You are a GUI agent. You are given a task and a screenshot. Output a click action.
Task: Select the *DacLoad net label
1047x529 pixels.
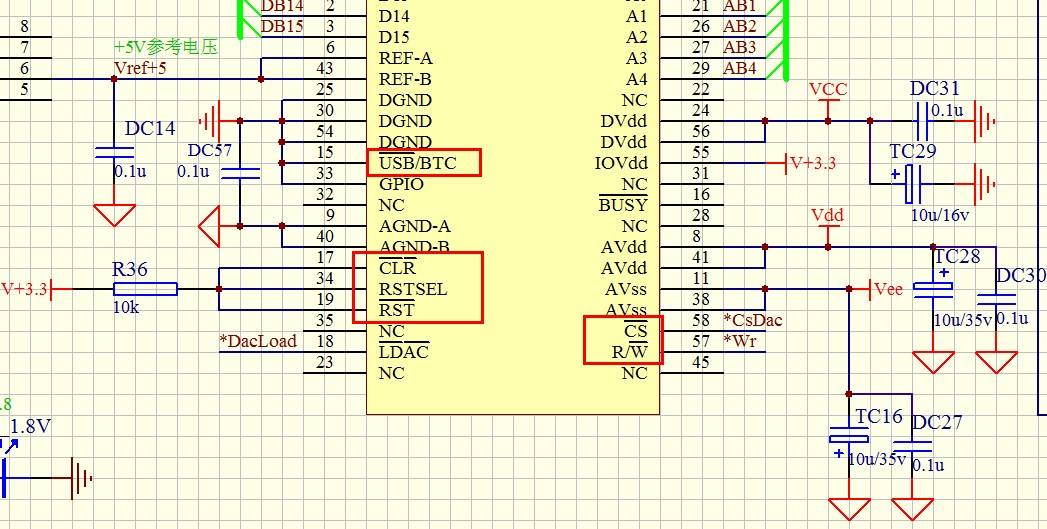[x=258, y=341]
